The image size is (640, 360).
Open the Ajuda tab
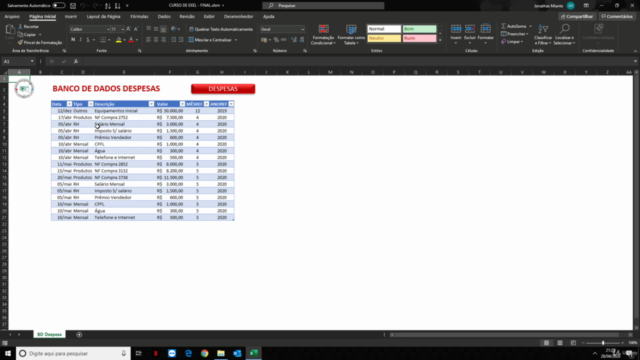coord(269,16)
